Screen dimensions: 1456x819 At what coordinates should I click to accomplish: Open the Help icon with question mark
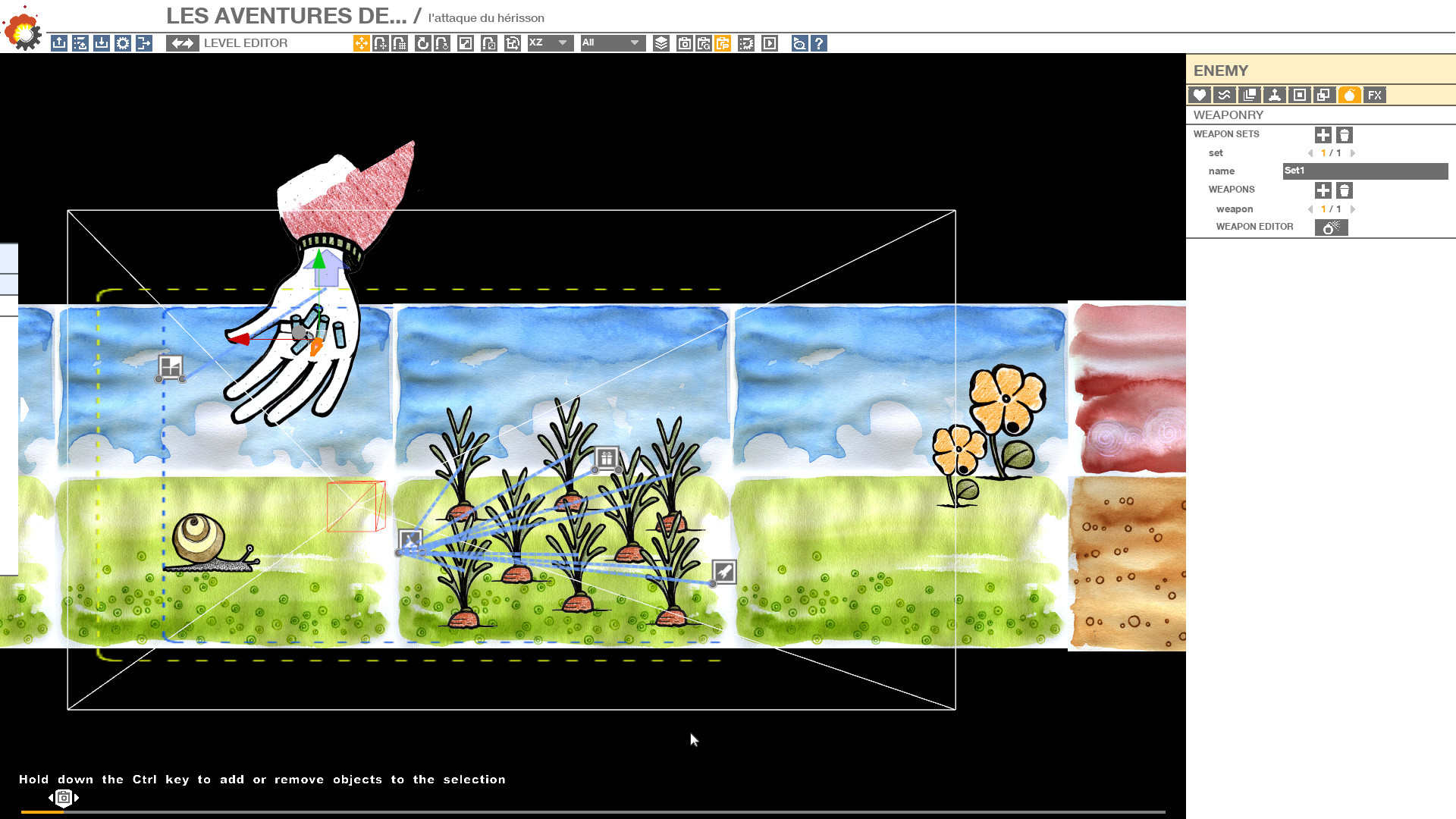(820, 43)
